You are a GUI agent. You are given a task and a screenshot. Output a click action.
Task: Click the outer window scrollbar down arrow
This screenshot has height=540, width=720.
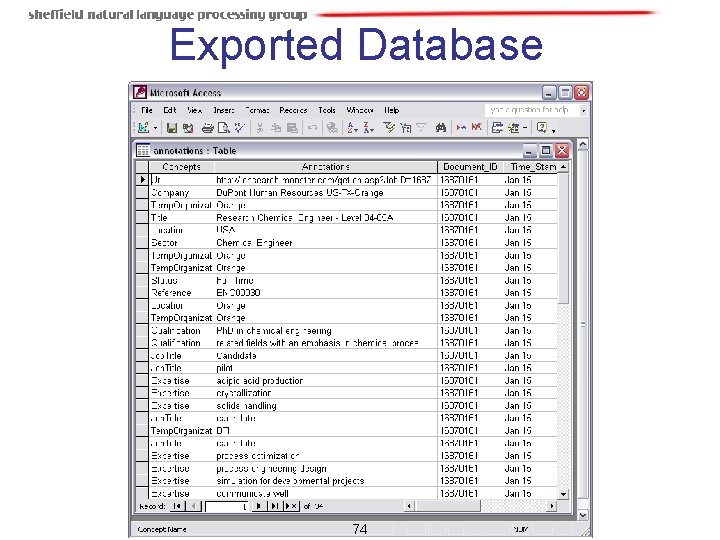click(x=583, y=515)
